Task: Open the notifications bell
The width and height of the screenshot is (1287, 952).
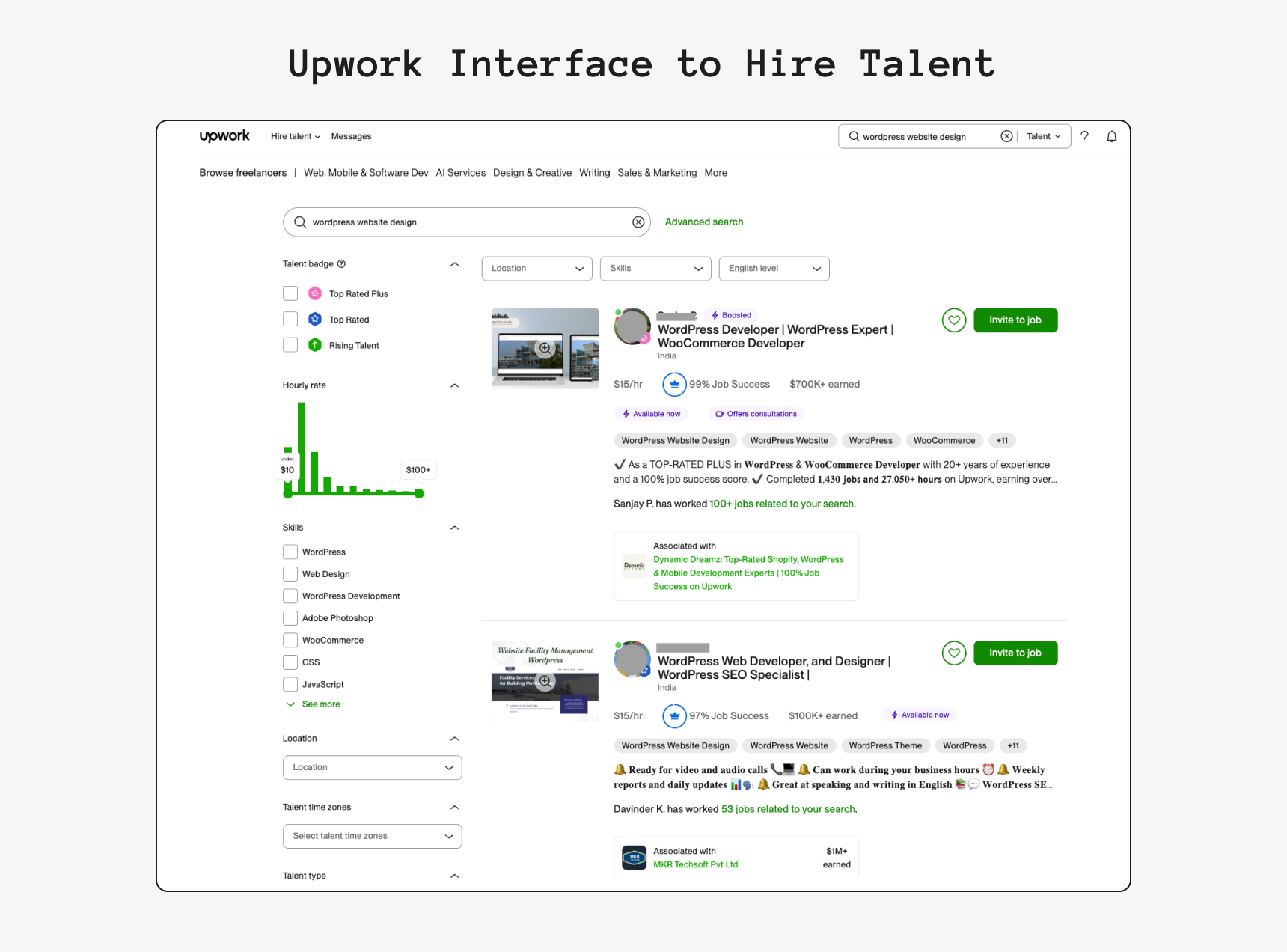Action: click(1112, 136)
